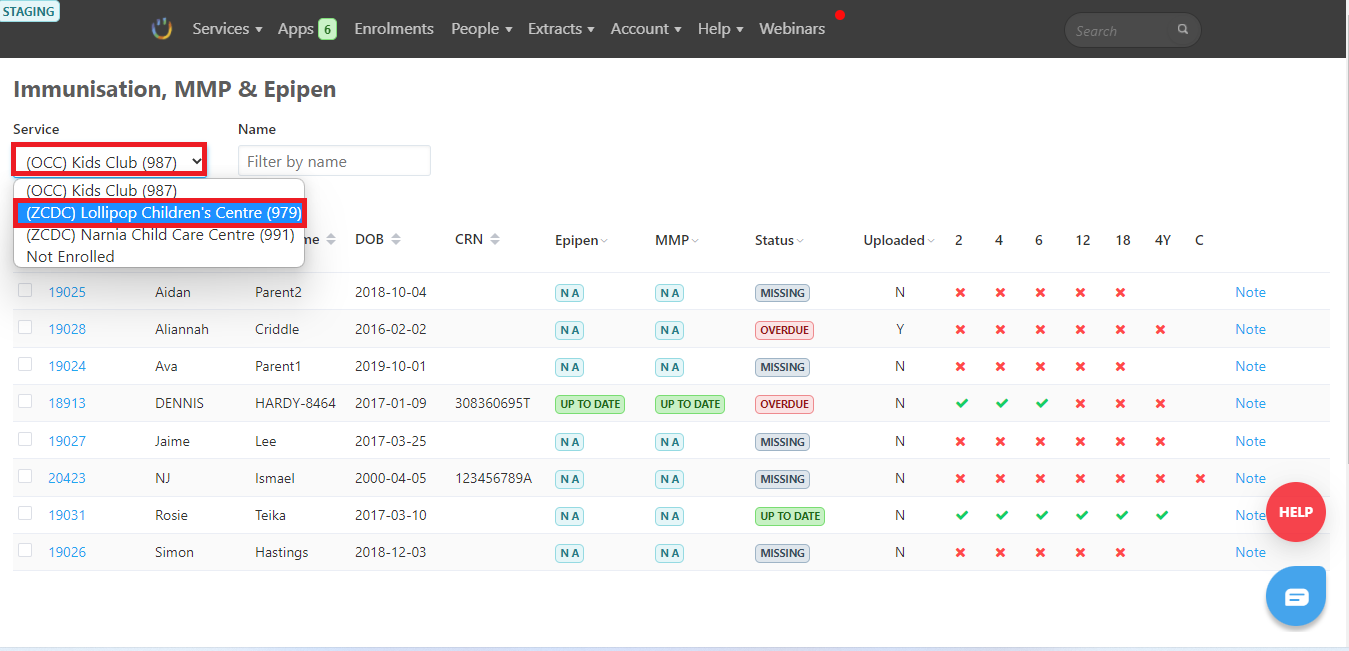1349x651 pixels.
Task: Open the Account menu
Action: pyautogui.click(x=646, y=29)
